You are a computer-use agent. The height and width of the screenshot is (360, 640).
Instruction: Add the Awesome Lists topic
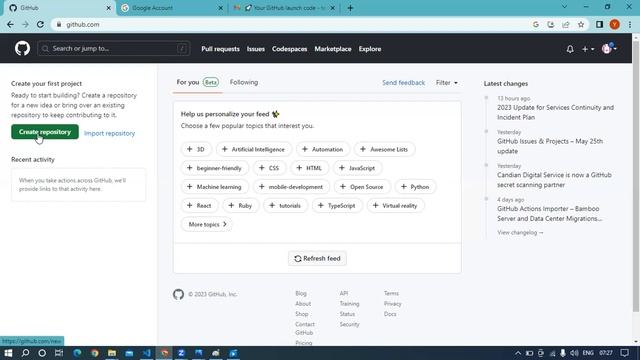click(384, 149)
